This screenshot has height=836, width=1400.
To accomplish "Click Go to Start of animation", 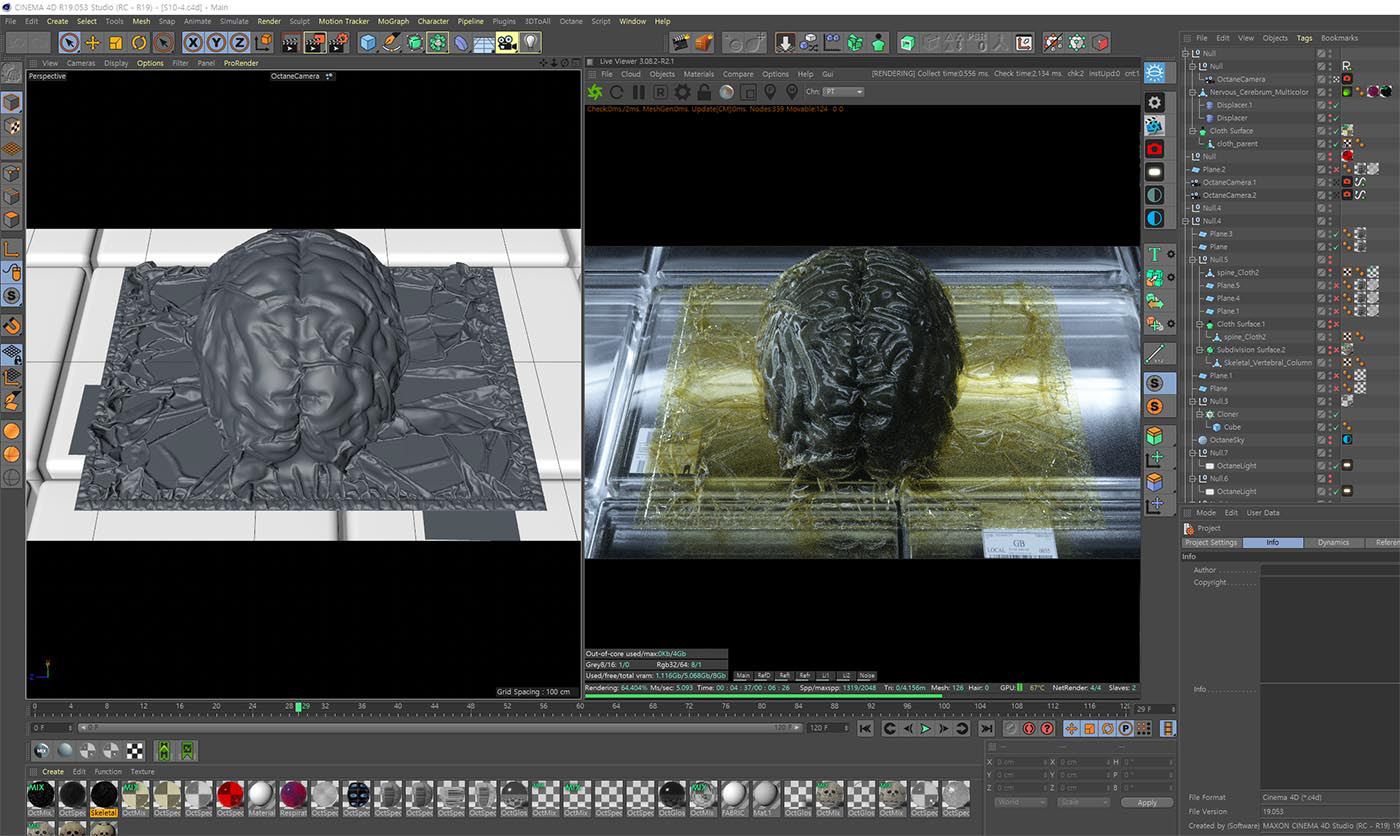I will (x=866, y=729).
